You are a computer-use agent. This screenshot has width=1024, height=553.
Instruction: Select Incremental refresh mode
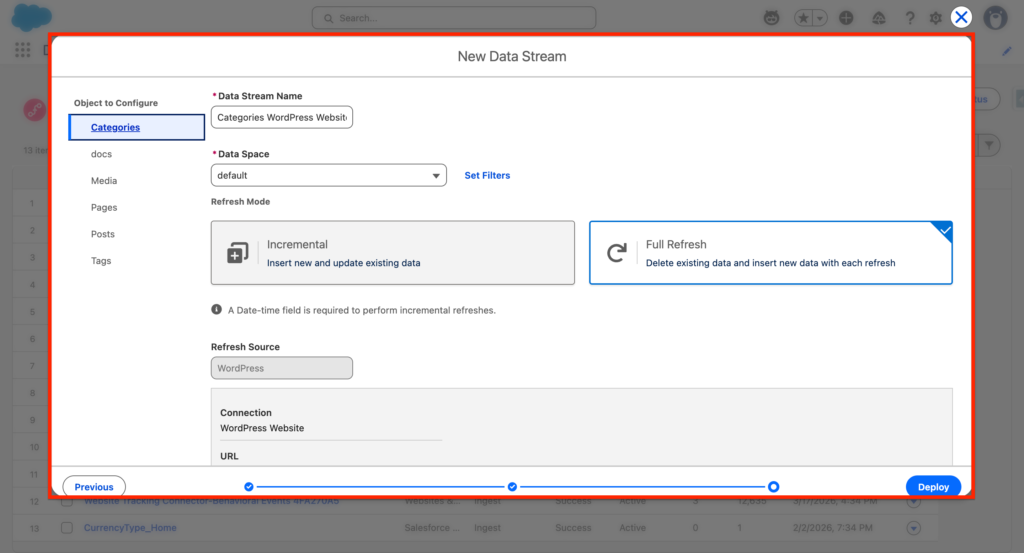coord(392,253)
